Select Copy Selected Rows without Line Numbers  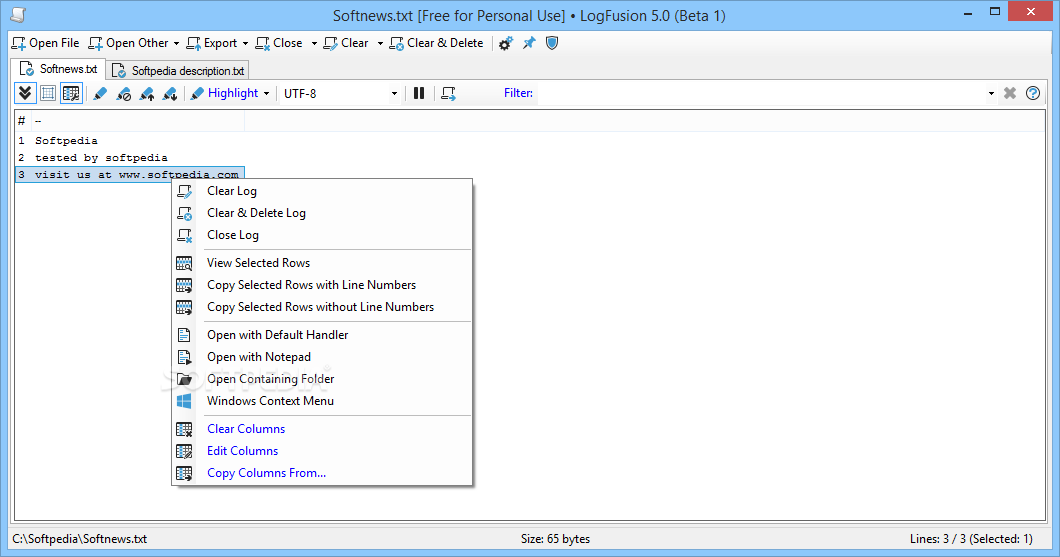(322, 307)
